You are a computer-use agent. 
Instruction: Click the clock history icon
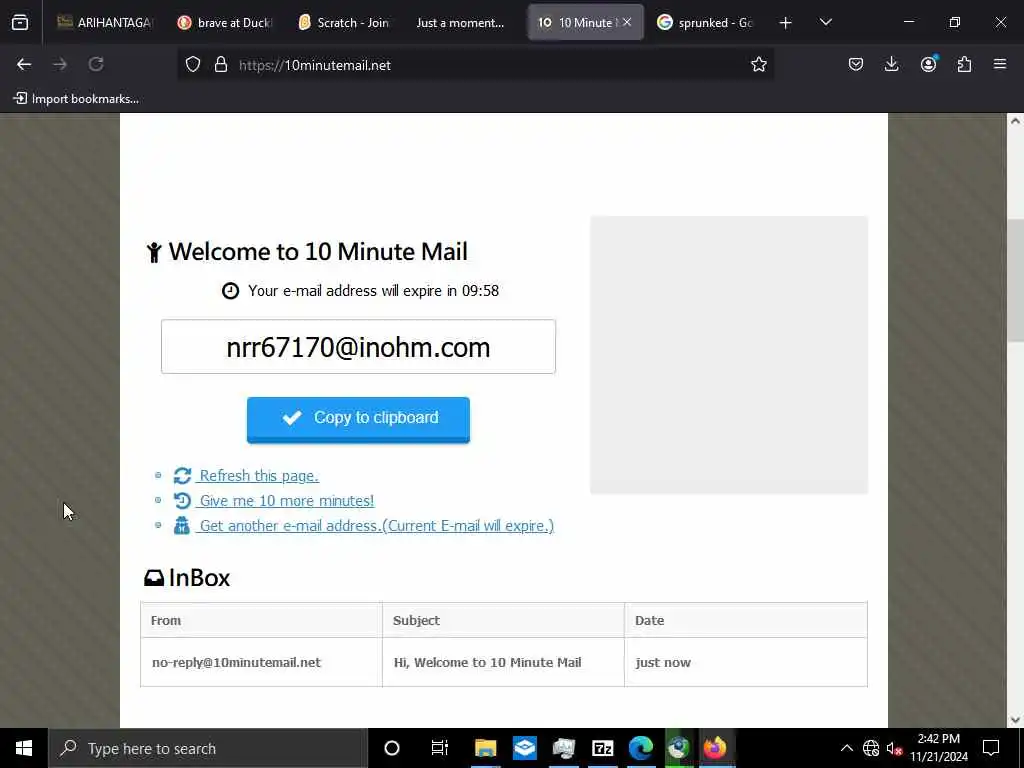click(x=182, y=500)
